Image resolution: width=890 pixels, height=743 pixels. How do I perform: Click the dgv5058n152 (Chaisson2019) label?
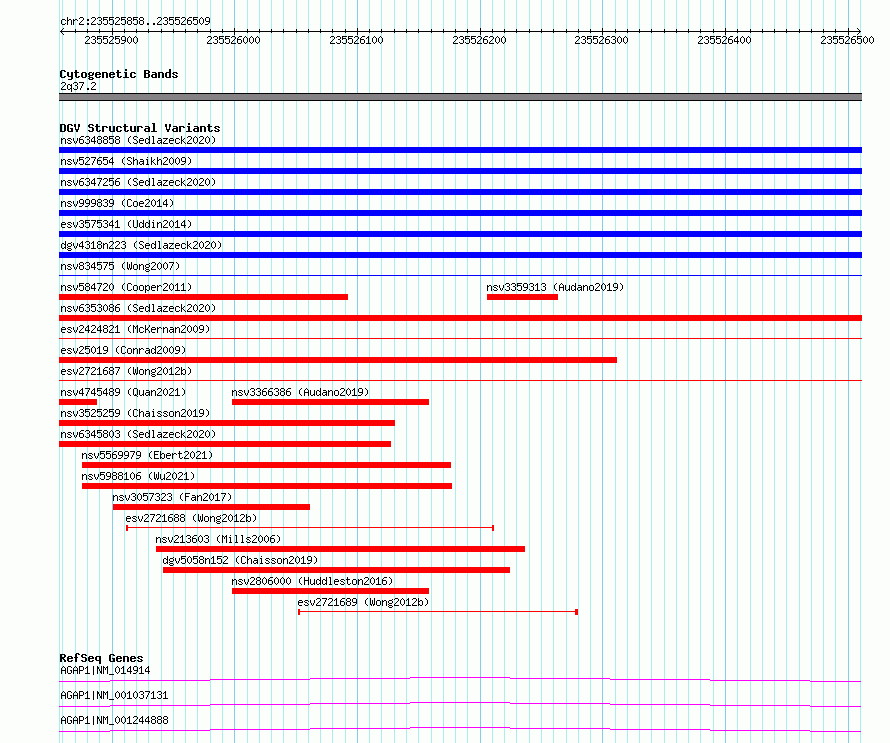(x=240, y=560)
